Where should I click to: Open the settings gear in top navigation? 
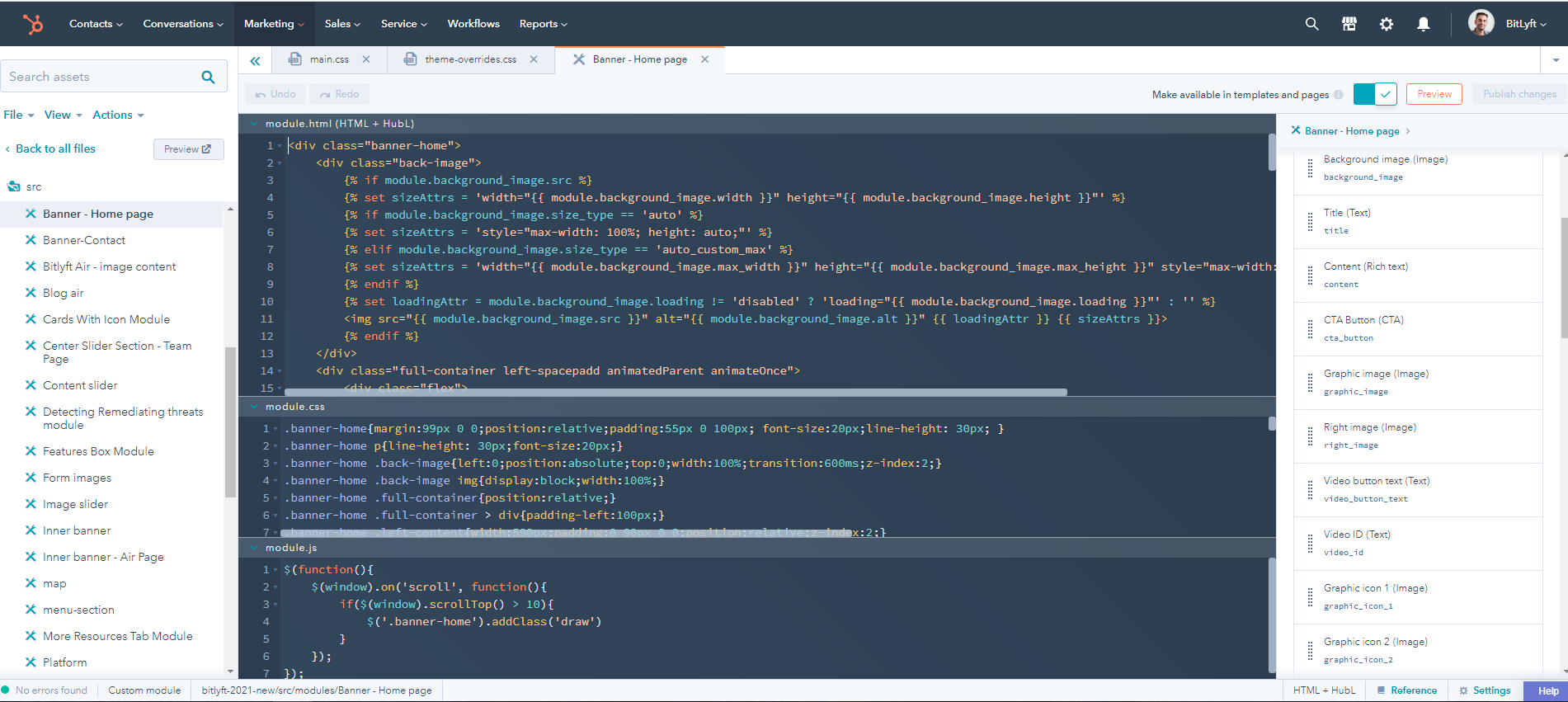pos(1386,24)
